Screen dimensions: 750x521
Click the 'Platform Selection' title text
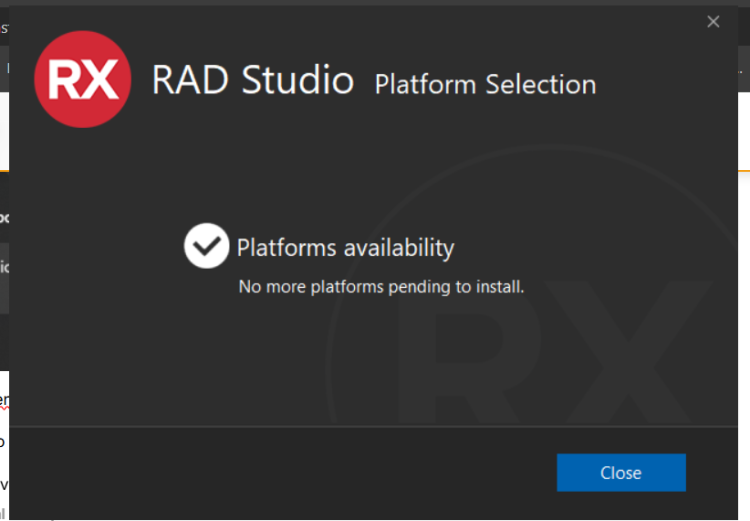tap(485, 85)
